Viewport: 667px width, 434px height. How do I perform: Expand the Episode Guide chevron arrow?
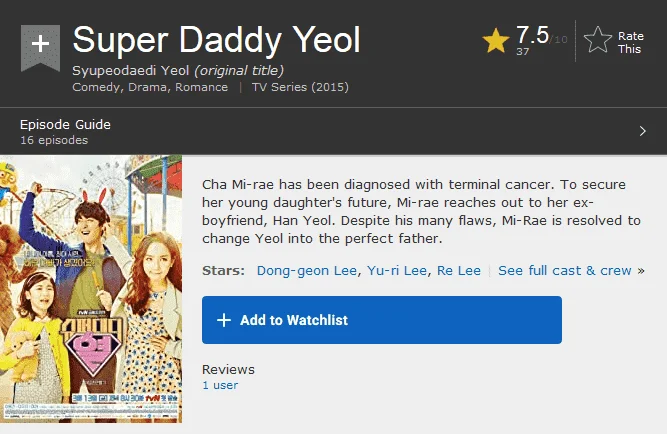[643, 131]
